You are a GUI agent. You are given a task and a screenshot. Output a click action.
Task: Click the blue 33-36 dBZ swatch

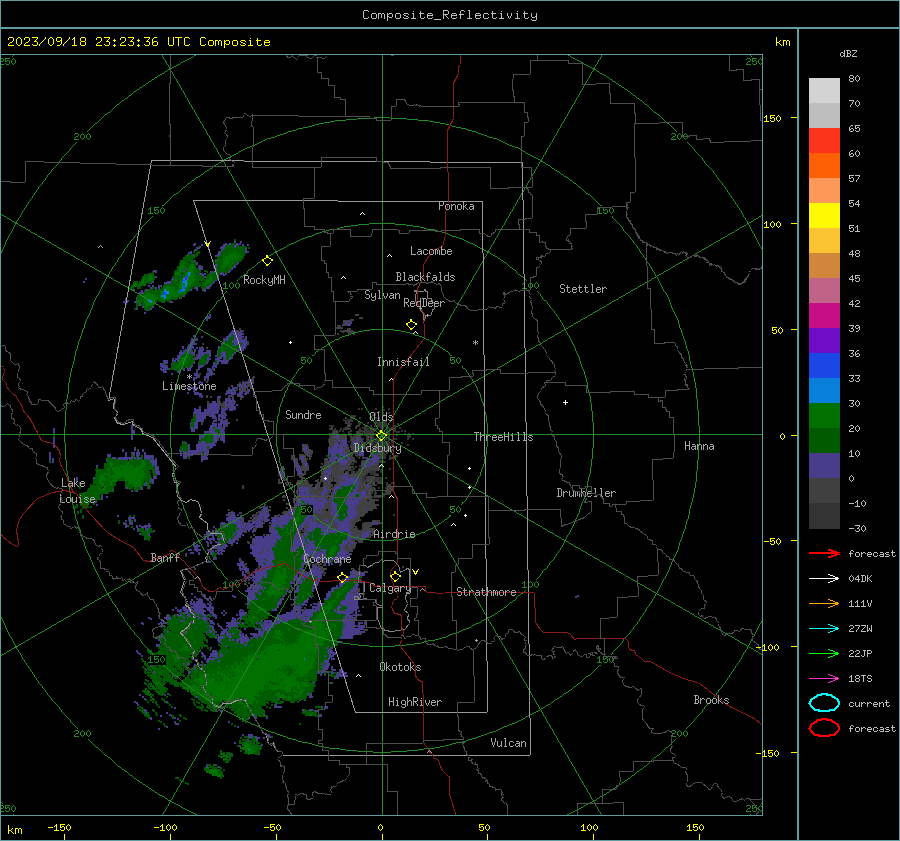click(824, 366)
